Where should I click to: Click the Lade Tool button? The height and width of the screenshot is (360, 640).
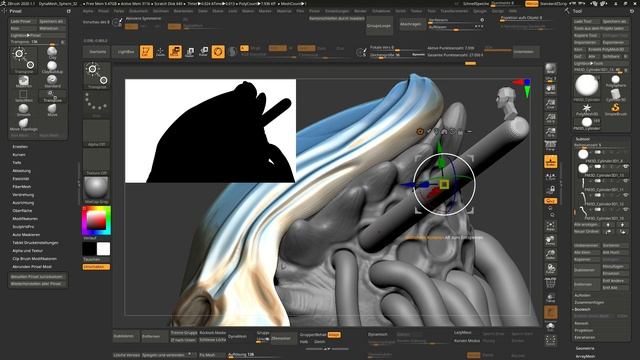pos(586,22)
